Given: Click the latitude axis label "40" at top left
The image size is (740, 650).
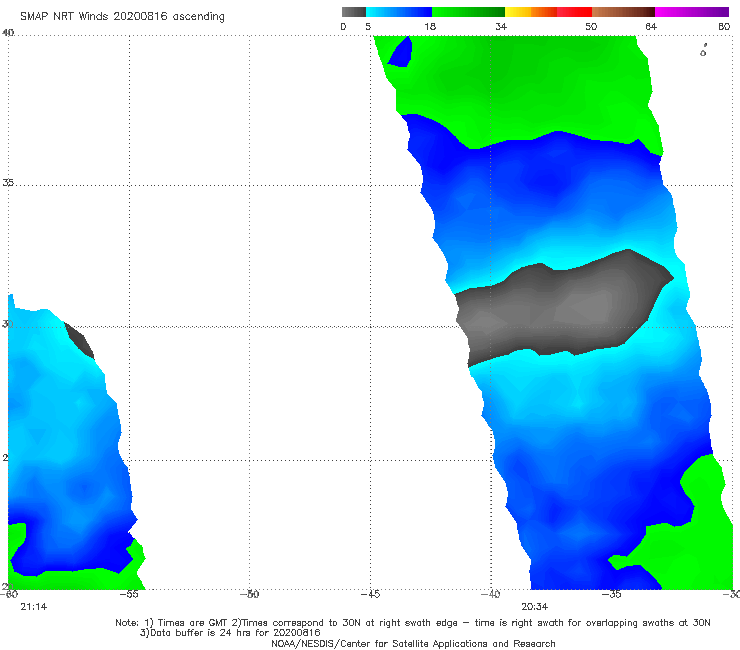Looking at the screenshot, I should pos(8,33).
